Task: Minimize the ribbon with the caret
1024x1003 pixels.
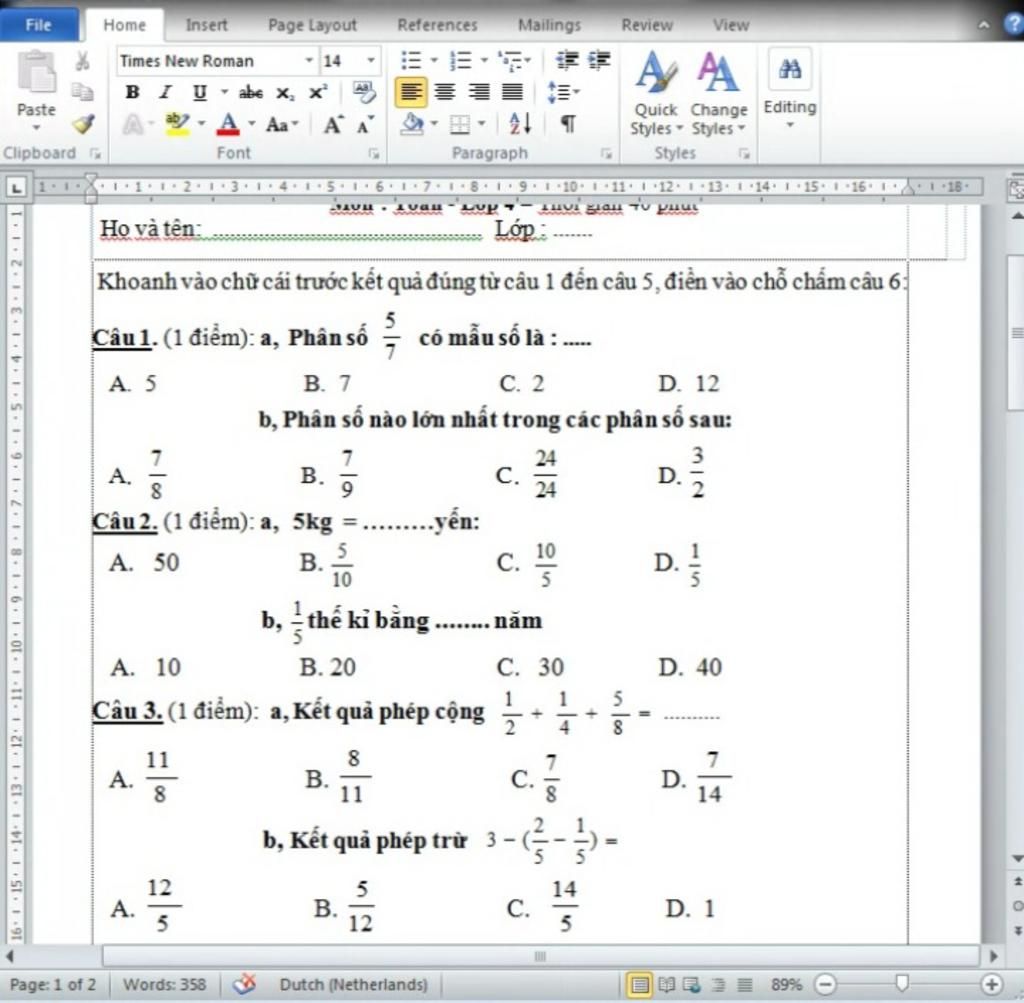Action: click(984, 25)
